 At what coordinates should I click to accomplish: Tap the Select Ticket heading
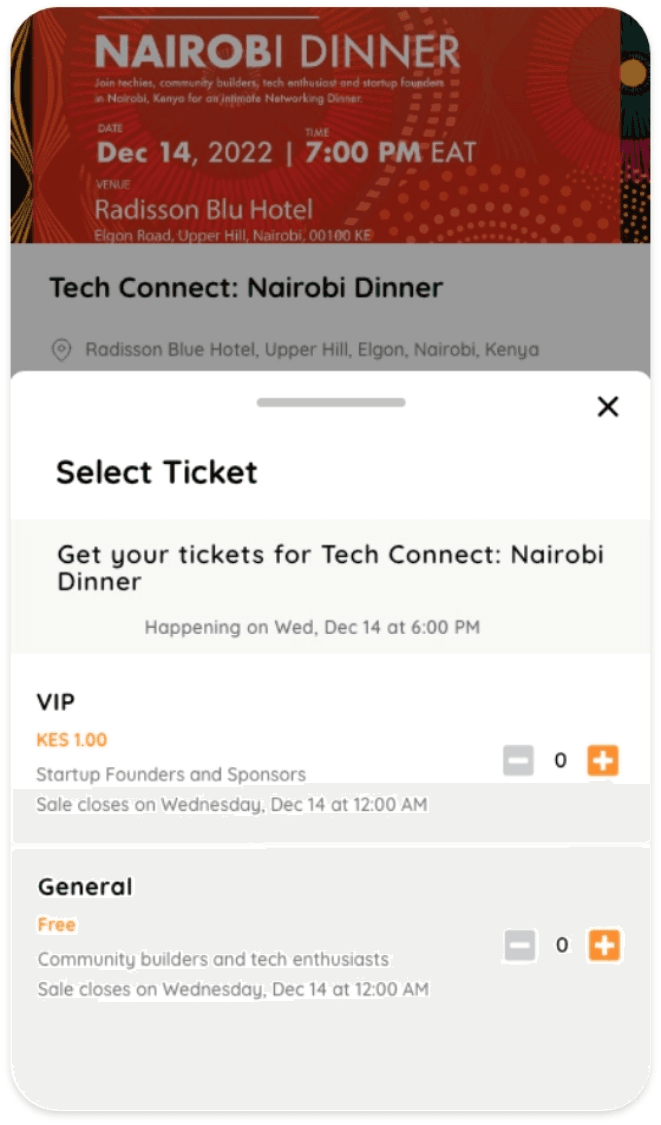(156, 472)
